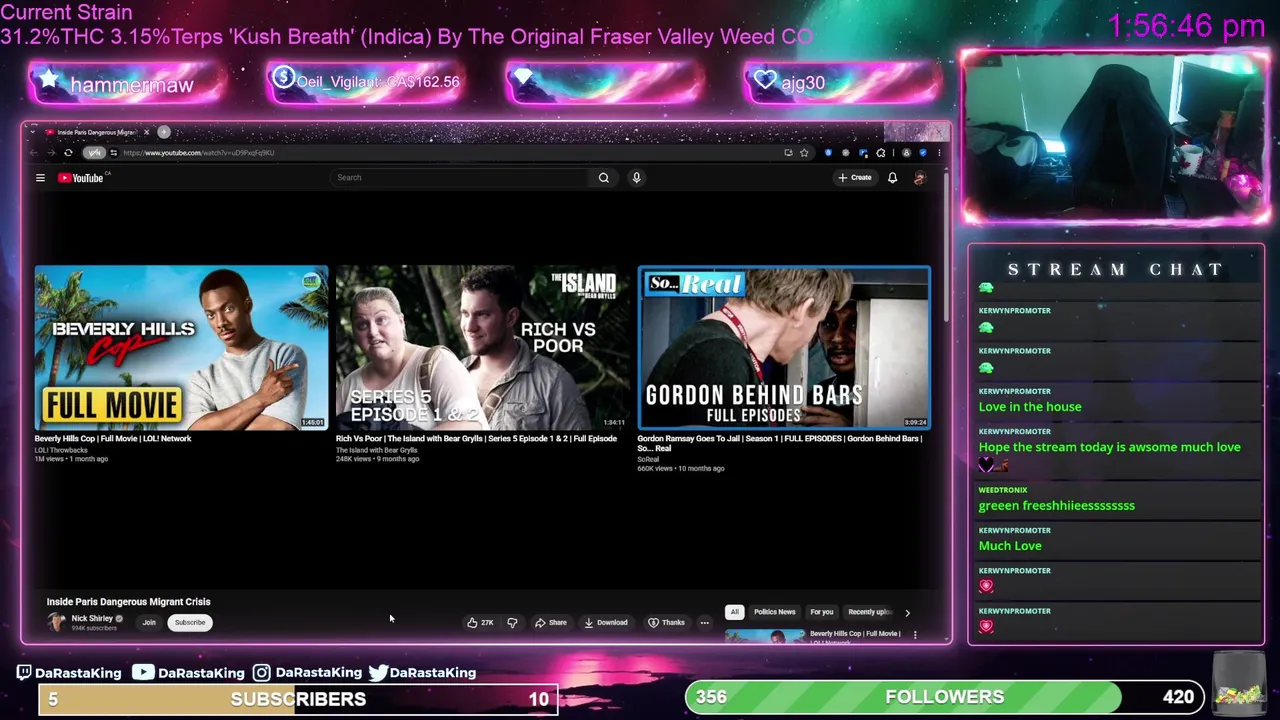Go back in the browser
The image size is (1280, 720).
[x=33, y=153]
